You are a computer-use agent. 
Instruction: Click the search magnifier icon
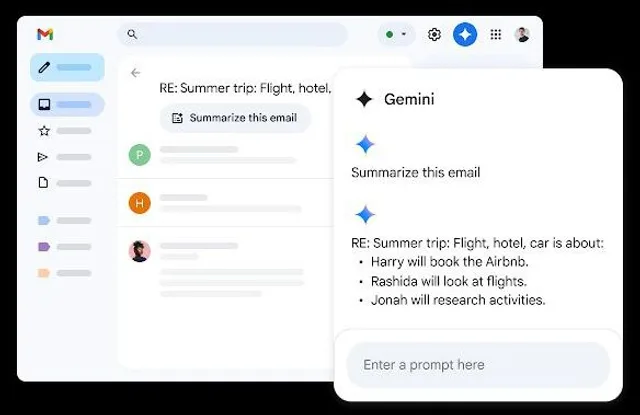click(x=132, y=34)
